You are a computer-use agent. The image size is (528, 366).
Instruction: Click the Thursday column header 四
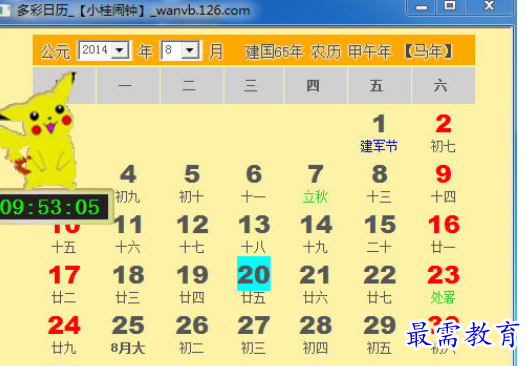tap(316, 86)
